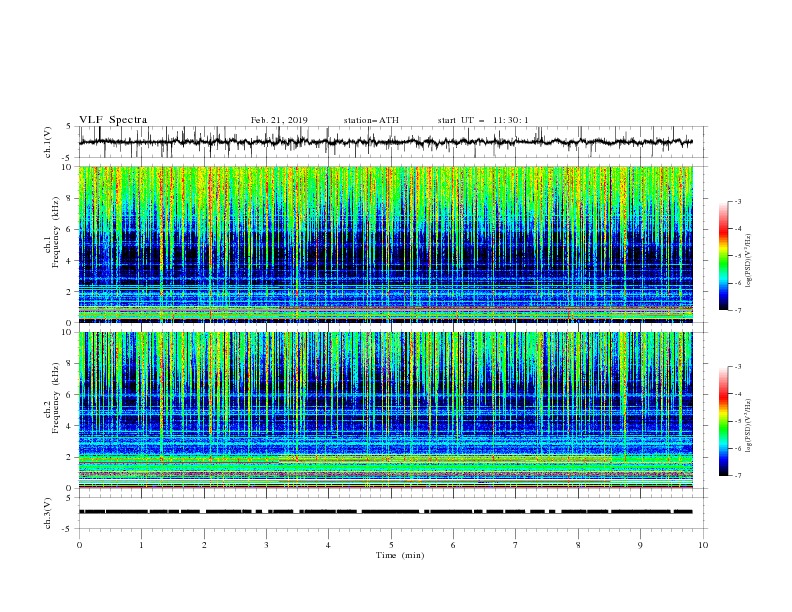Click the ch.1(V) axis label
Image resolution: width=792 pixels, height=612 pixels.
pos(48,142)
